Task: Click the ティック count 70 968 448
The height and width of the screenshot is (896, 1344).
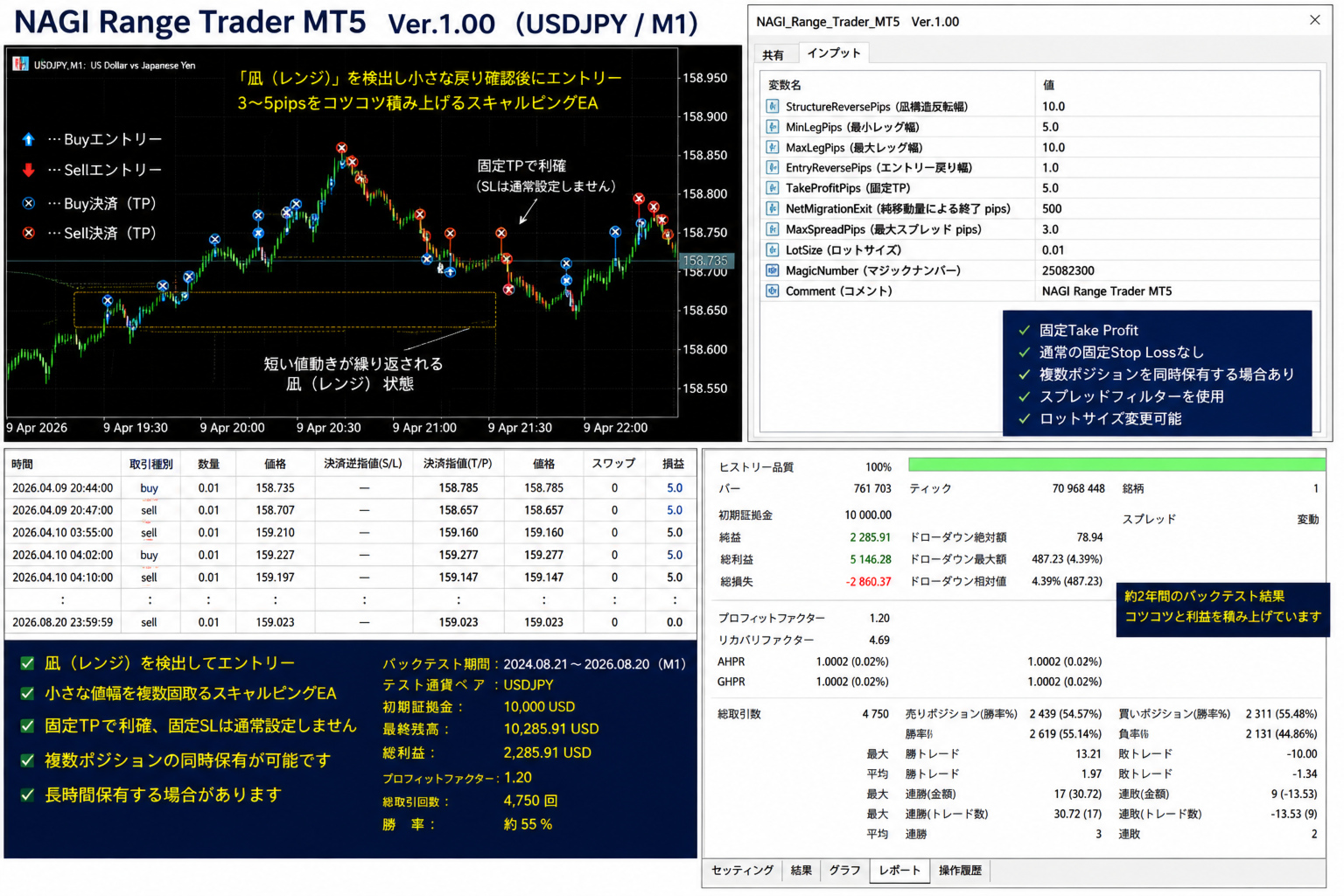Action: (1078, 488)
